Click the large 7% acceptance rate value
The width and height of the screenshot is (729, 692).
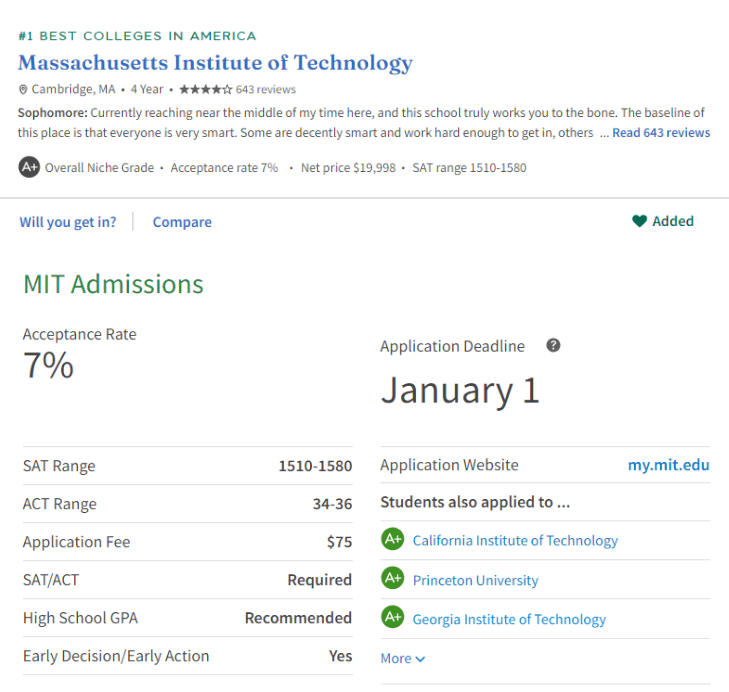48,365
